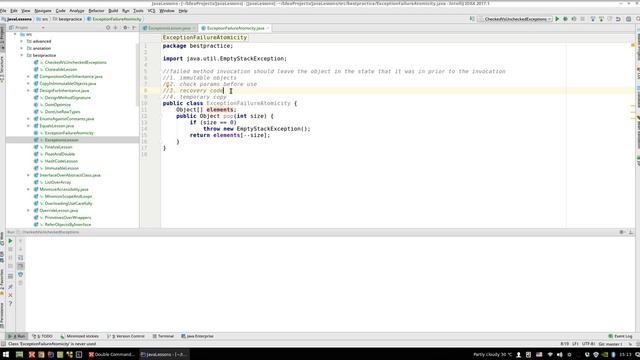
Task: Click the VCS commit changes icon
Action: [x=601, y=19]
